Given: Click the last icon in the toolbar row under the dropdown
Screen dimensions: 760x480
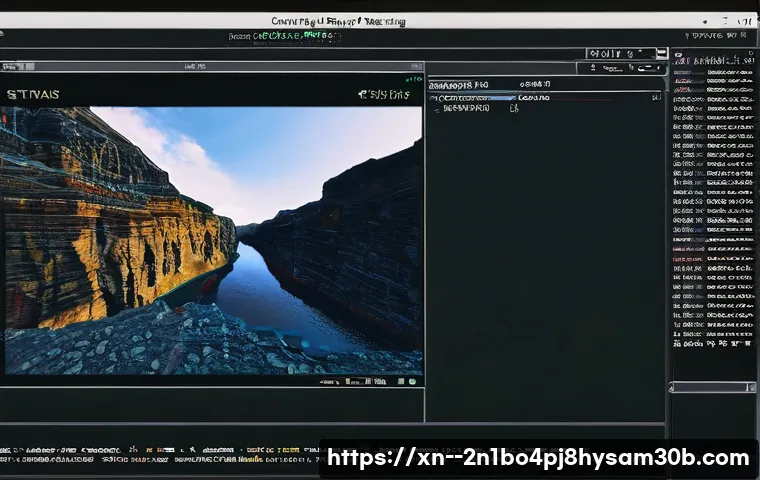Looking at the screenshot, I should click(656, 67).
